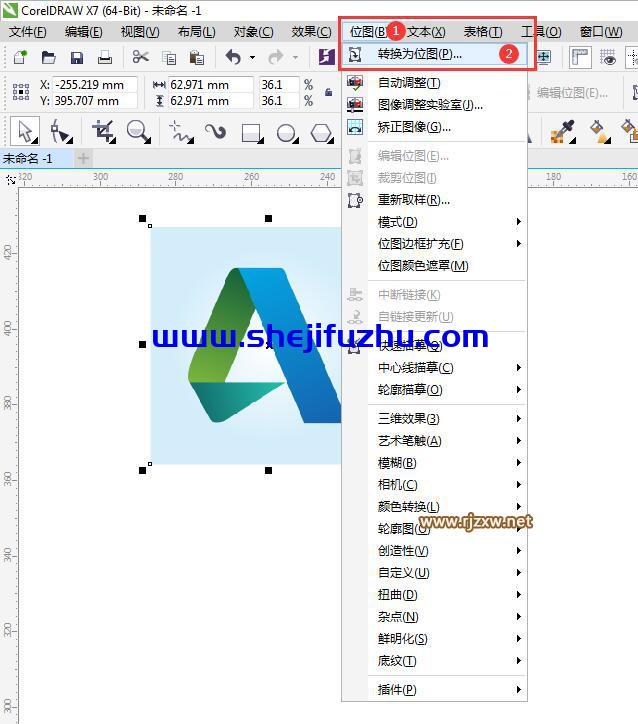This screenshot has height=724, width=638.
Task: Click the purple search content icon
Action: tap(326, 57)
